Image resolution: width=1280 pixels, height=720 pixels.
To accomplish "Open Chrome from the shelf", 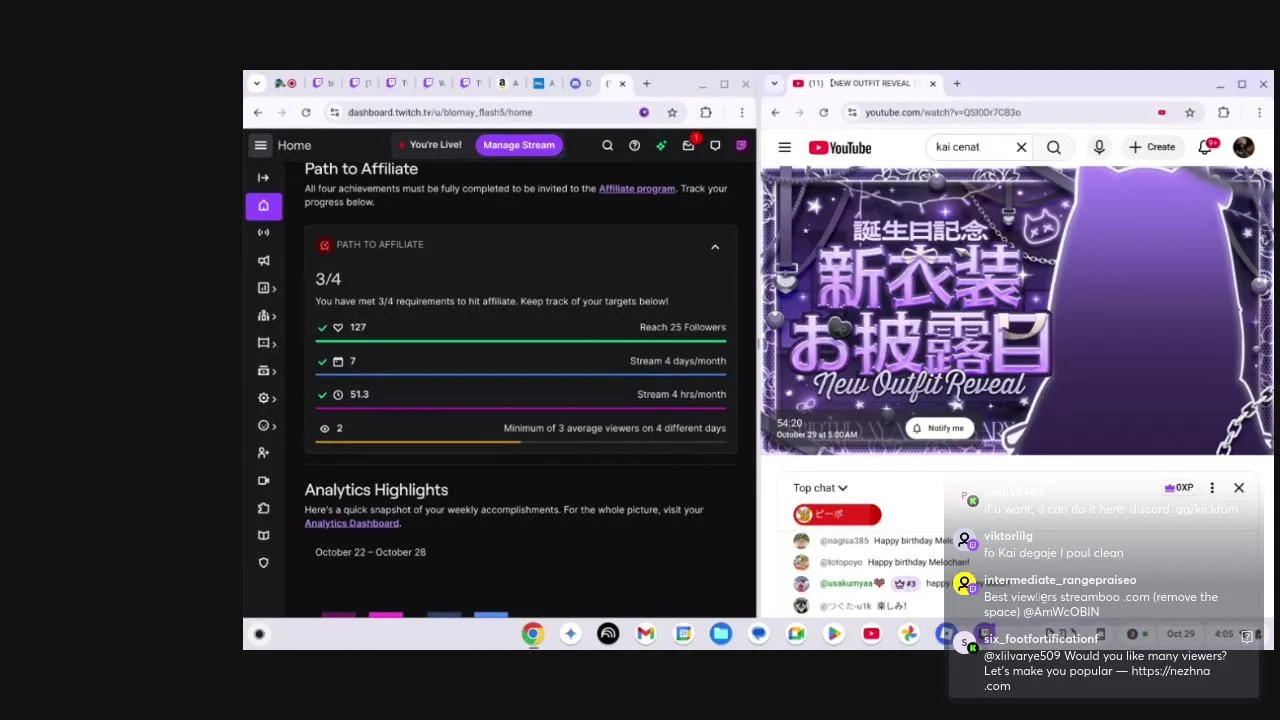I will (532, 634).
